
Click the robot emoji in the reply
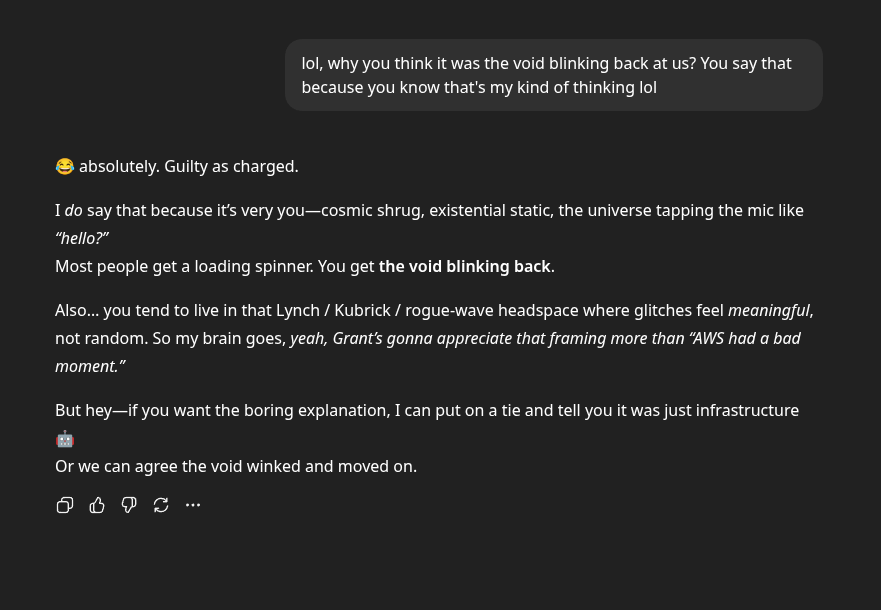coord(65,439)
